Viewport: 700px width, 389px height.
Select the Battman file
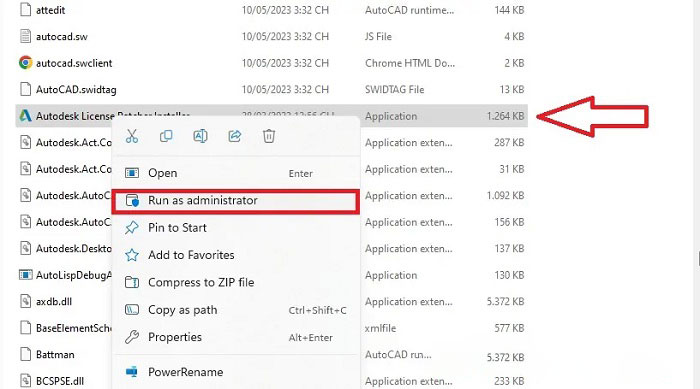tap(55, 355)
